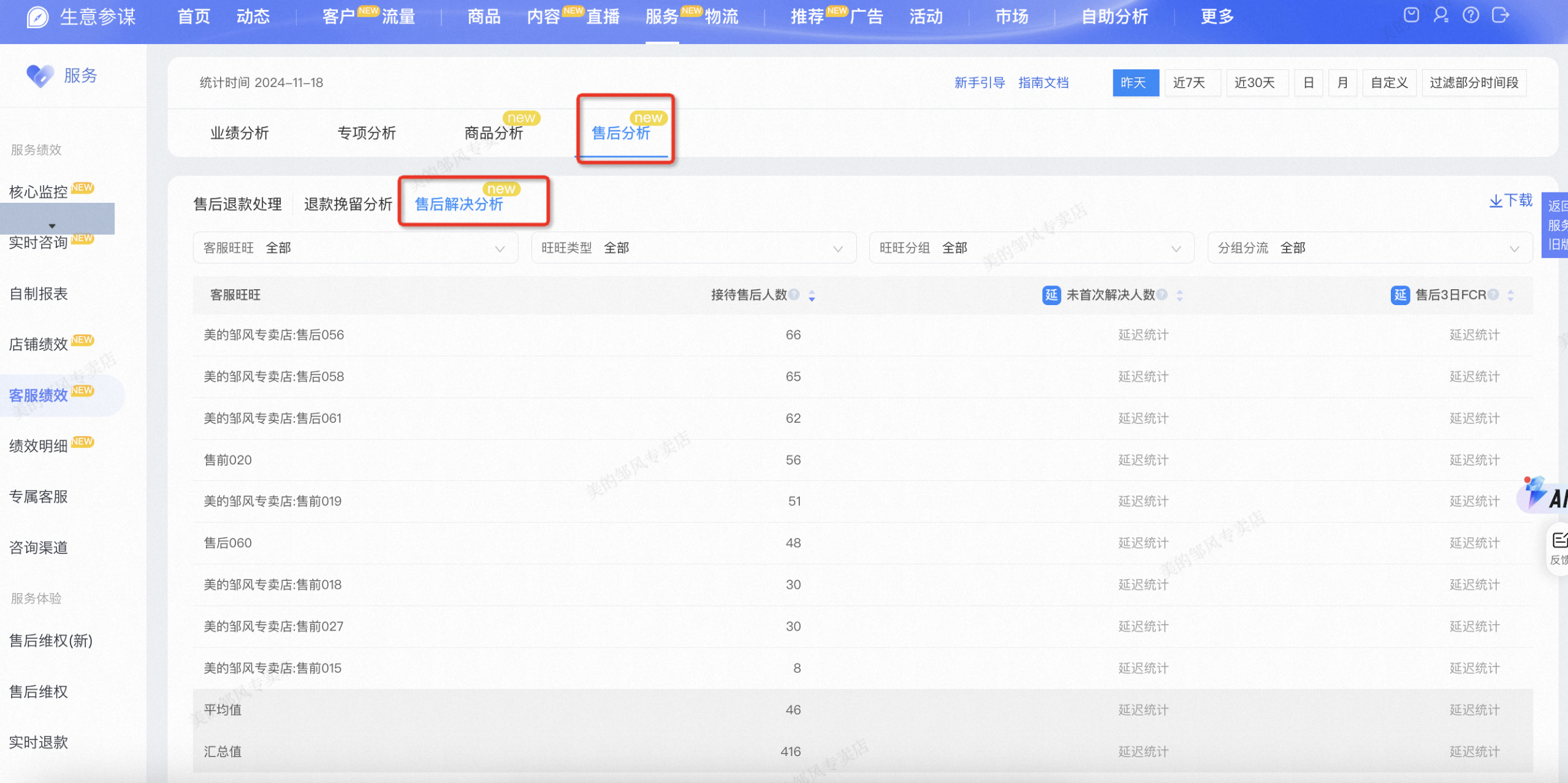The image size is (1568, 783).
Task: Open 实时退款 in the sidebar
Action: coord(39,743)
